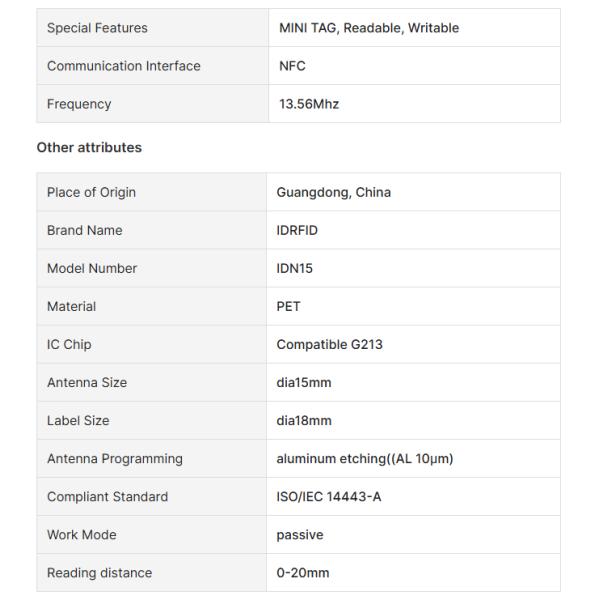Select 'Antenna Programming' label
The image size is (600, 600).
click(x=115, y=459)
